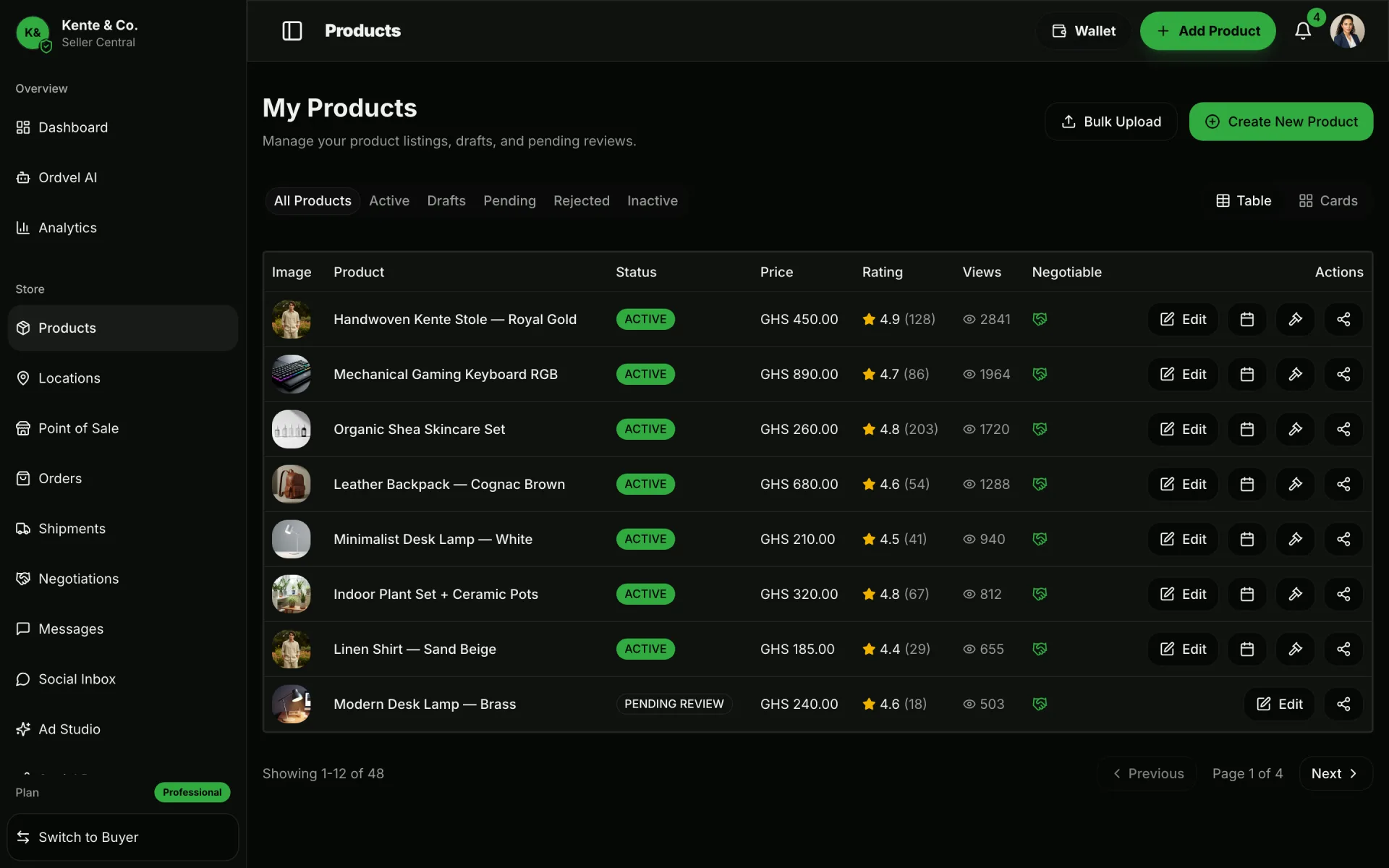Click the PENDING REVIEW status badge

click(x=674, y=704)
